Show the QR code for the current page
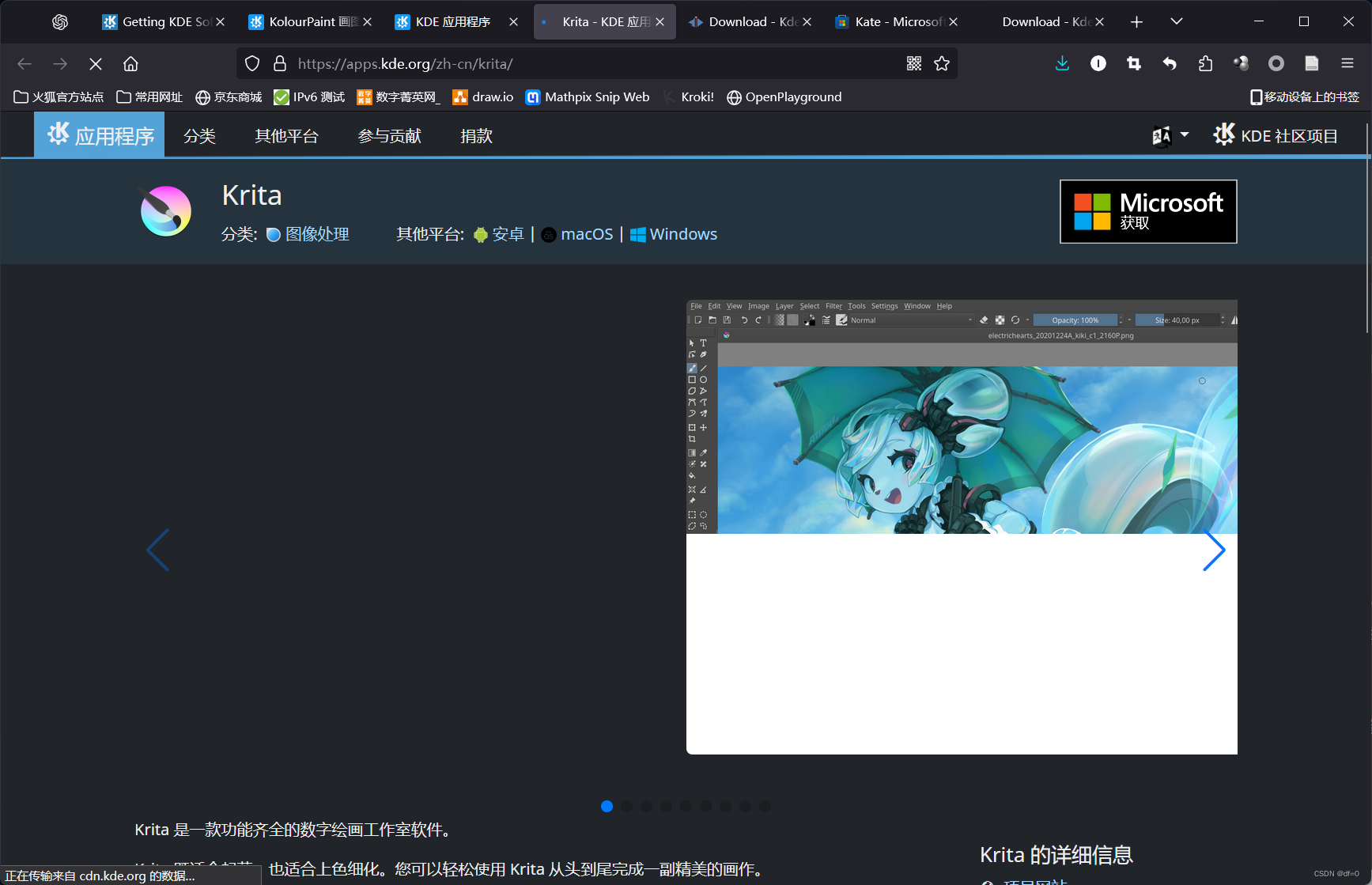Image resolution: width=1372 pixels, height=885 pixels. coord(914,63)
